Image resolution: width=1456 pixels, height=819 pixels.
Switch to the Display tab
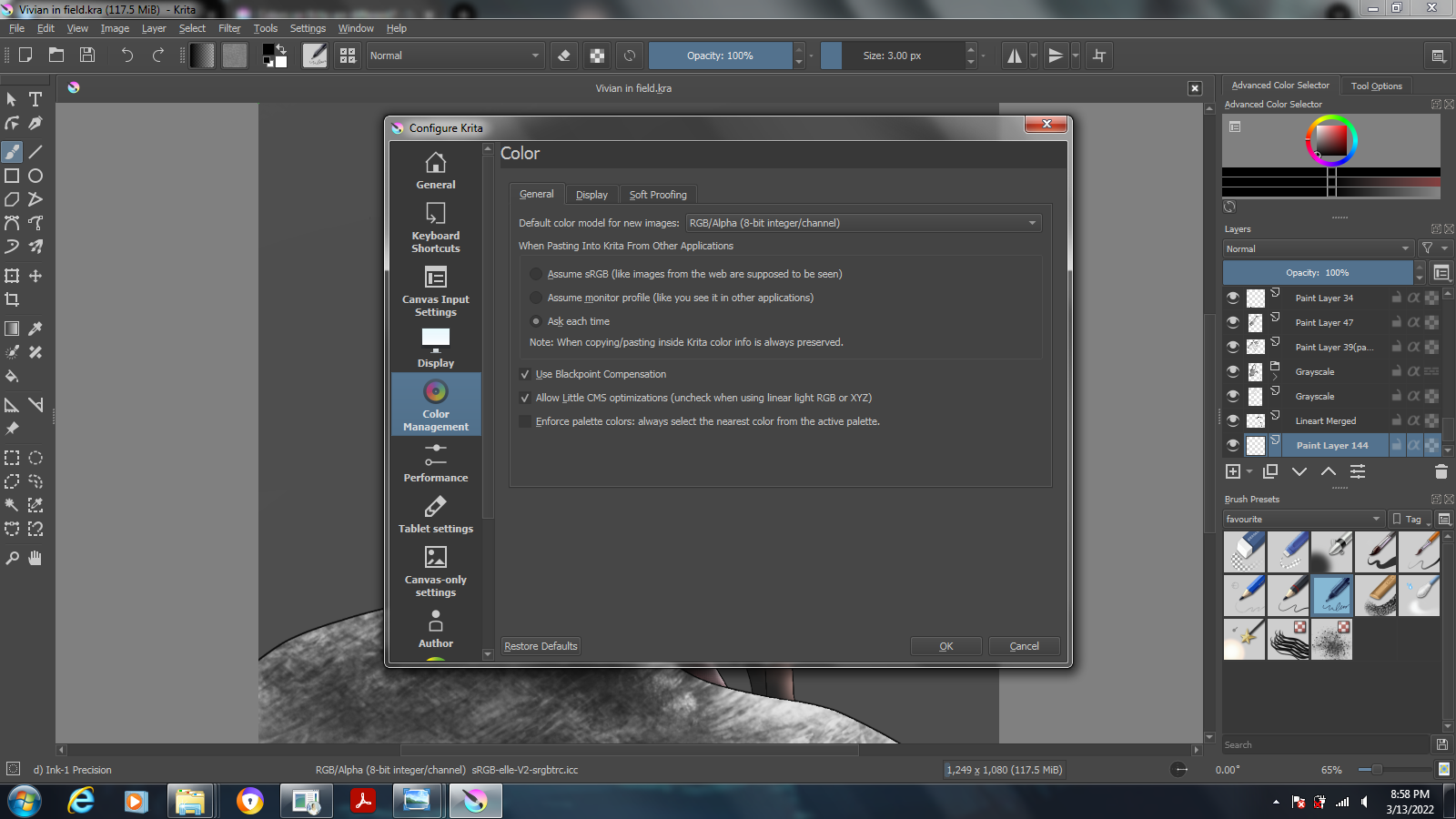[x=591, y=195]
